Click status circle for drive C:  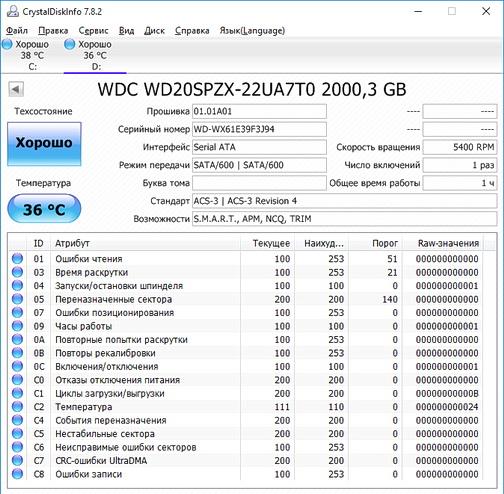(7, 44)
